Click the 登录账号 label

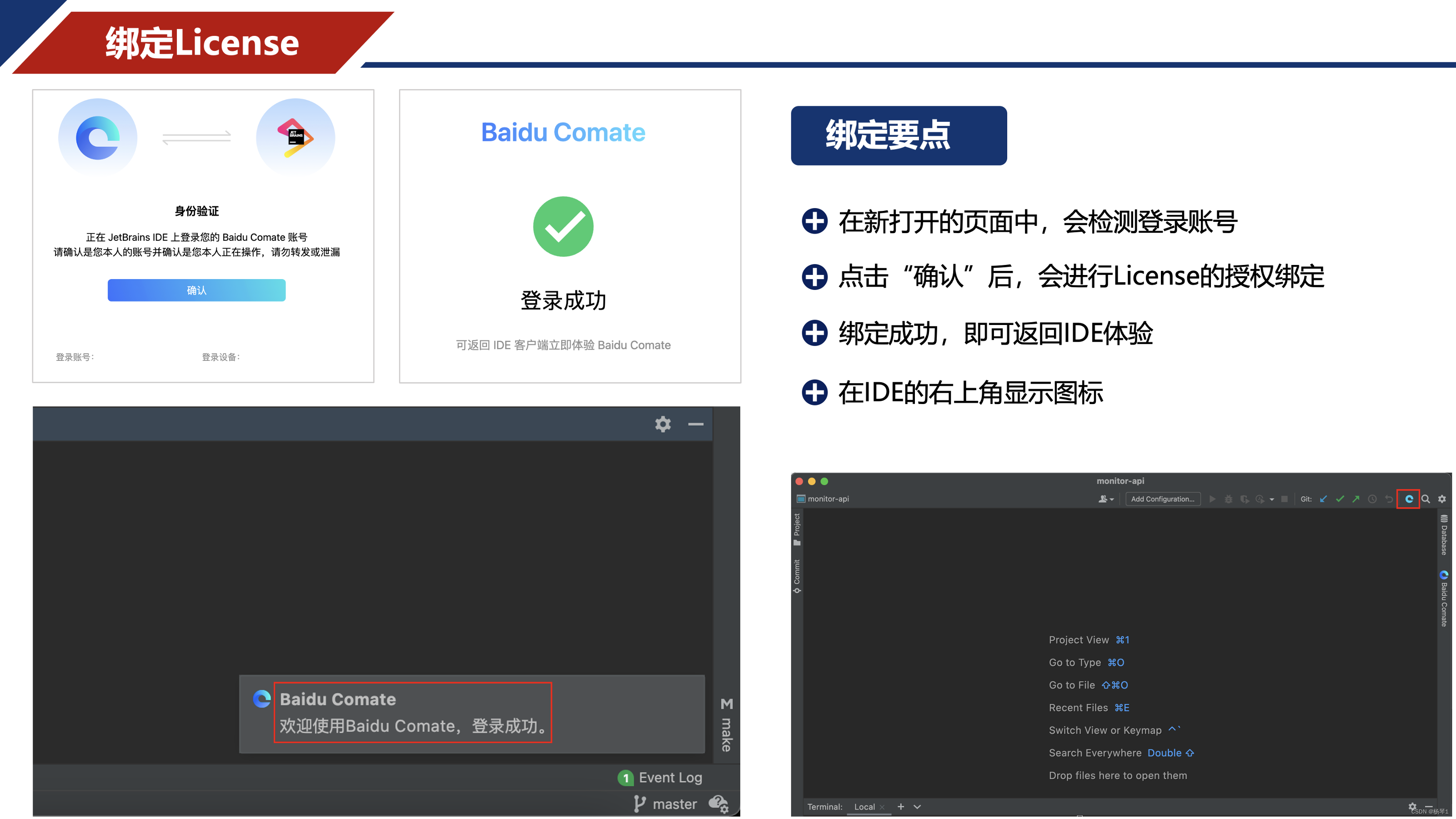coord(75,357)
